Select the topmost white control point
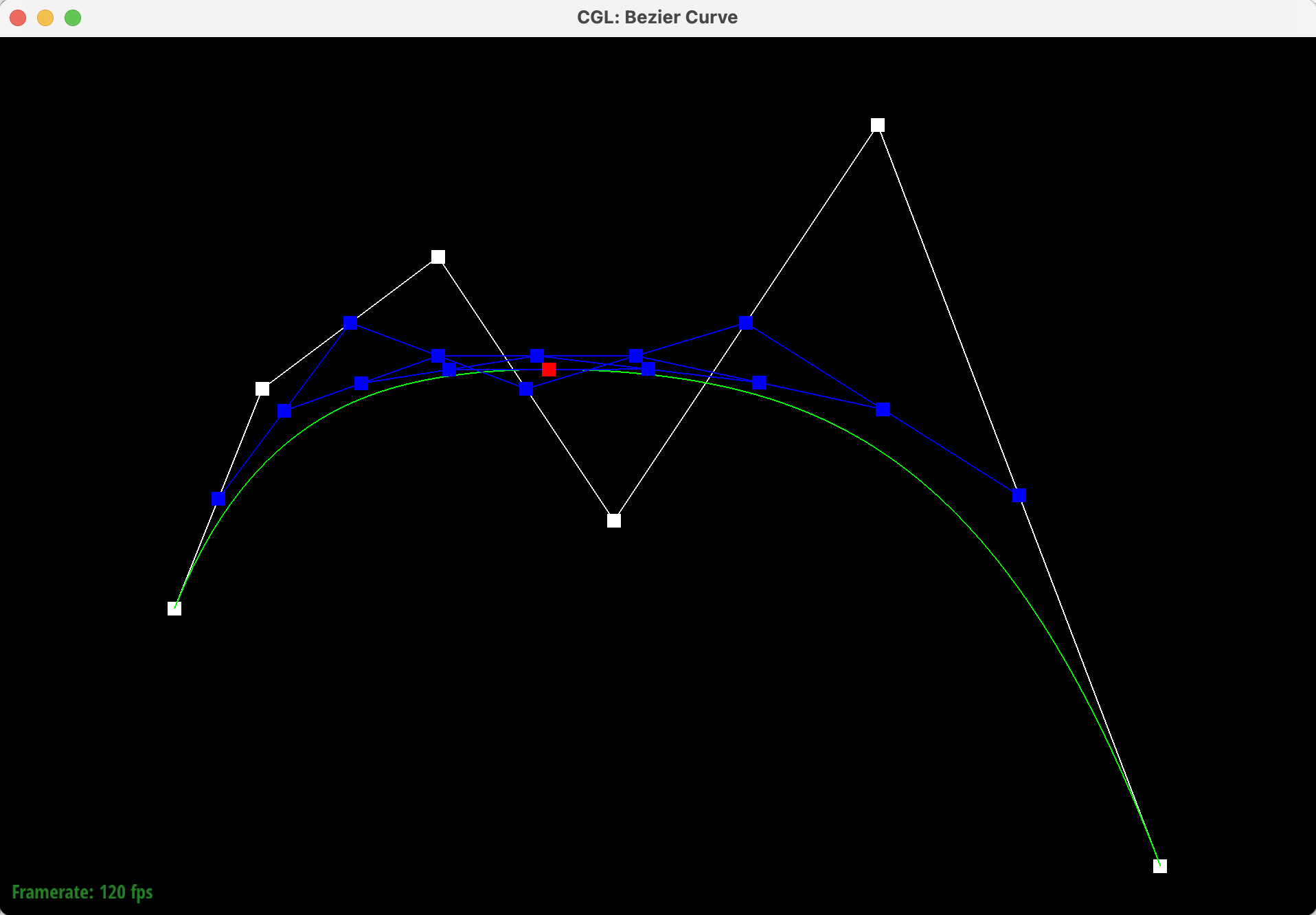 [878, 125]
